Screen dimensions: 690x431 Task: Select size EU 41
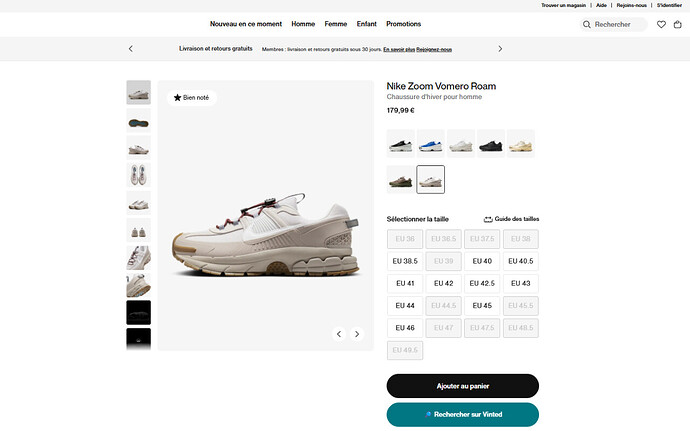point(405,284)
